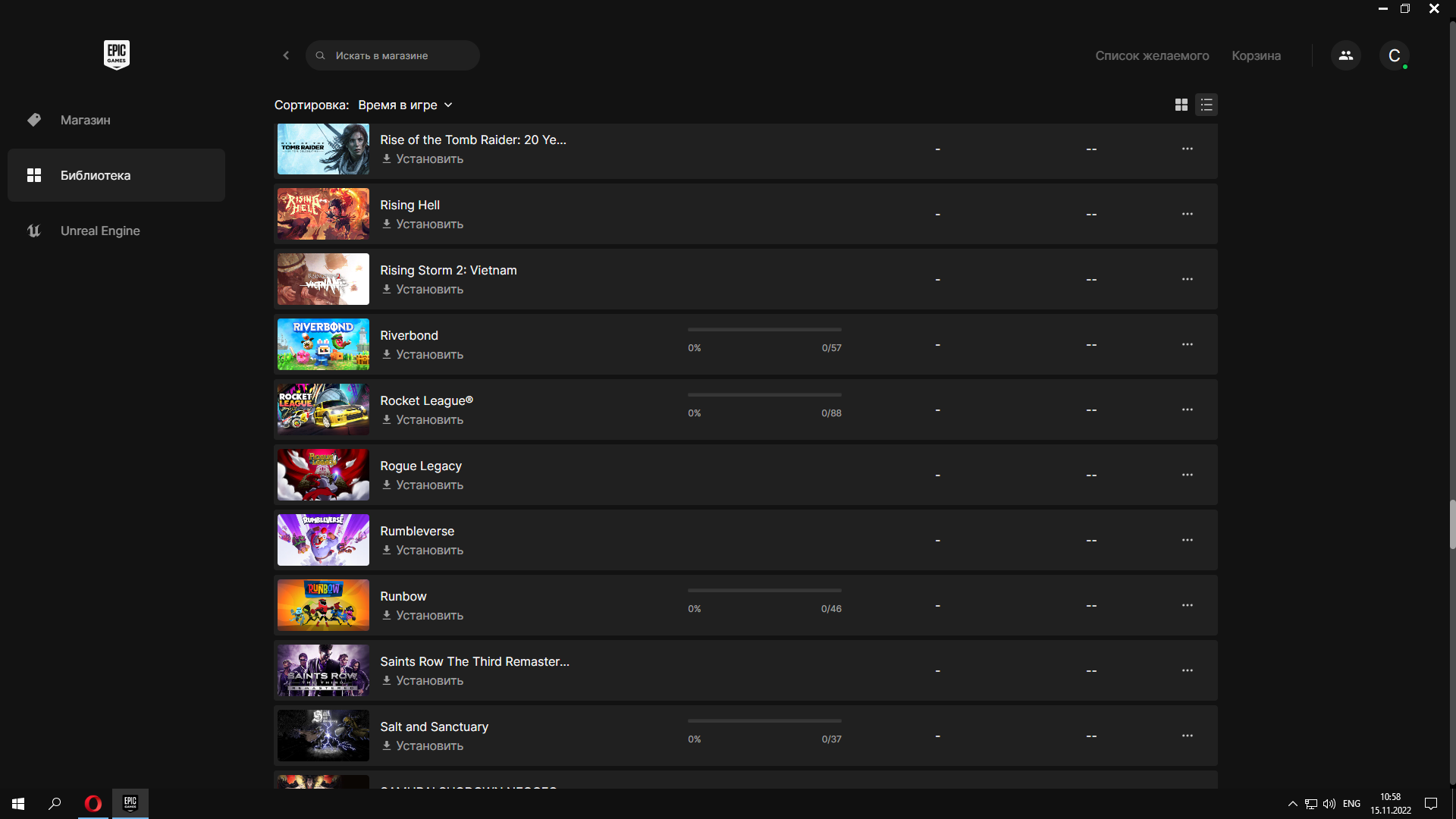Click the Epic Games taskbar icon
Image resolution: width=1456 pixels, height=819 pixels.
[130, 804]
